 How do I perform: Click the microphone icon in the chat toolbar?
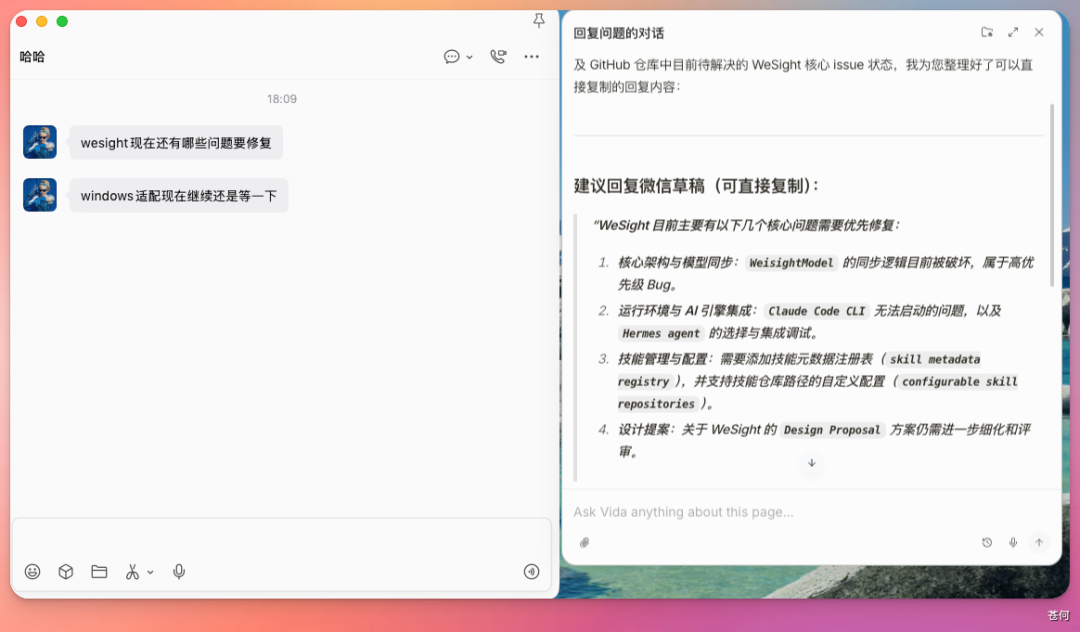(179, 571)
